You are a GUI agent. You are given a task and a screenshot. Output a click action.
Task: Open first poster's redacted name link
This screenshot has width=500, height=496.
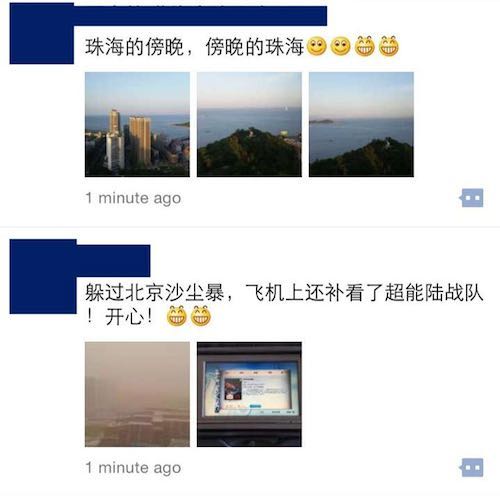(200, 15)
